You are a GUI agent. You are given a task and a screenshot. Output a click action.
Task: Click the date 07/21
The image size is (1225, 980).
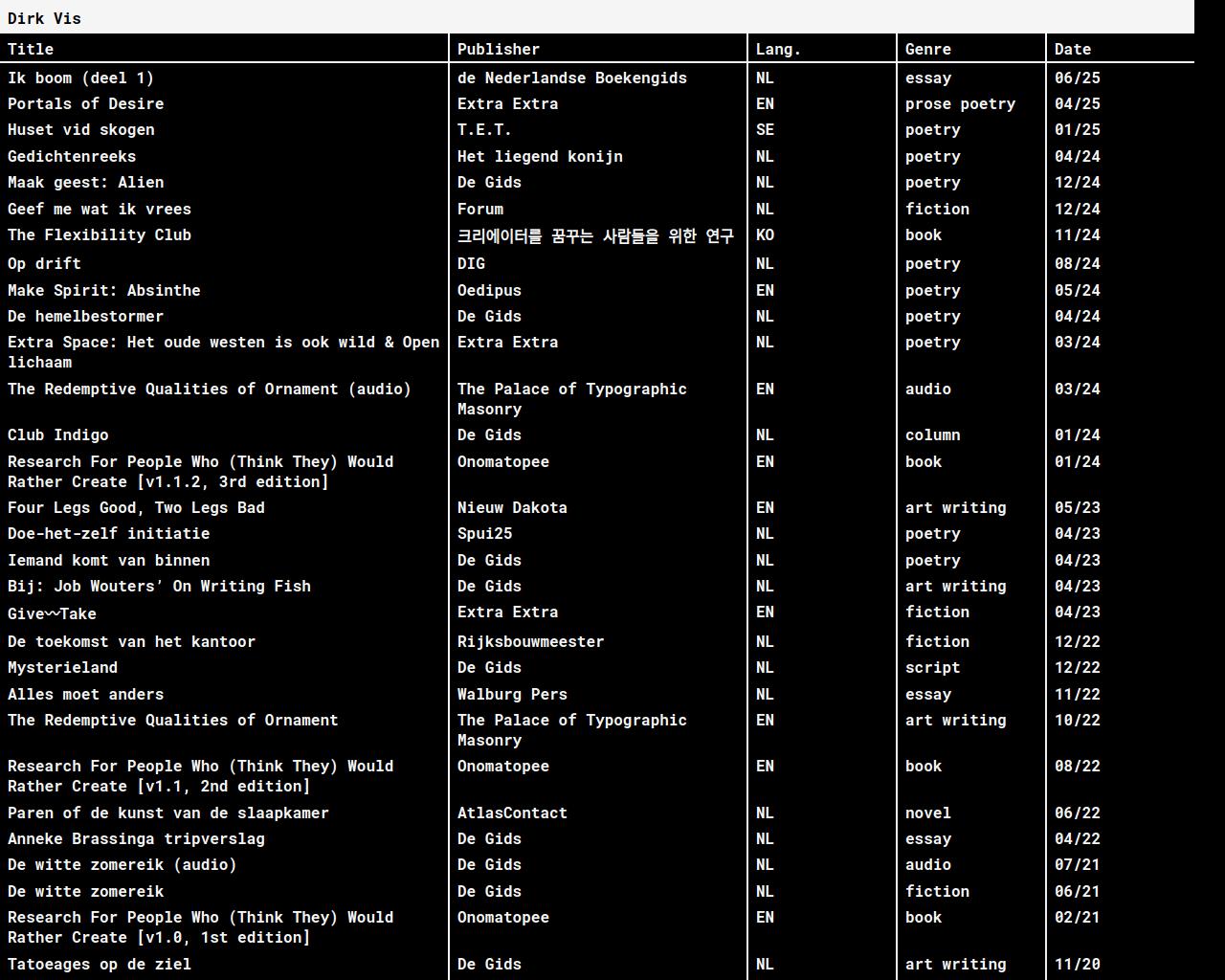coord(1078,864)
